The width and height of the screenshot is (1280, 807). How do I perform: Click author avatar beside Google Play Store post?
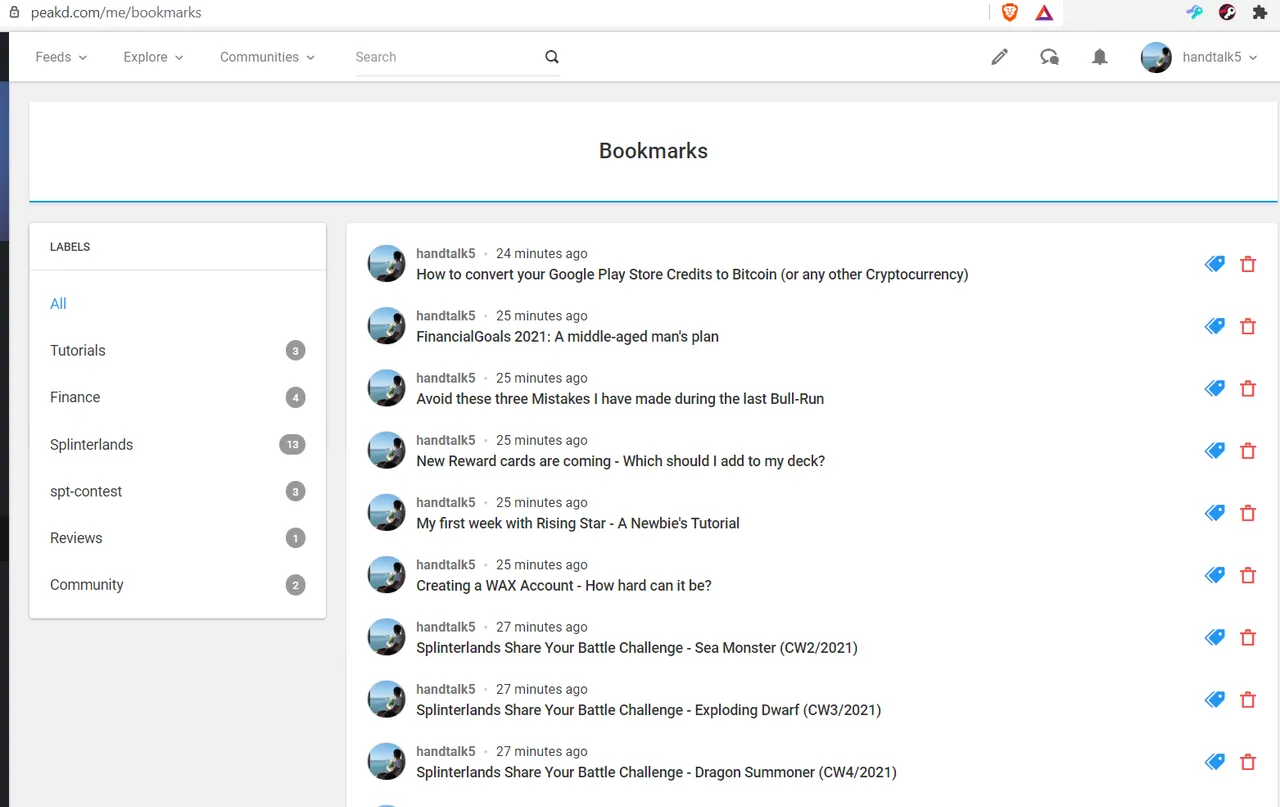[x=386, y=263]
